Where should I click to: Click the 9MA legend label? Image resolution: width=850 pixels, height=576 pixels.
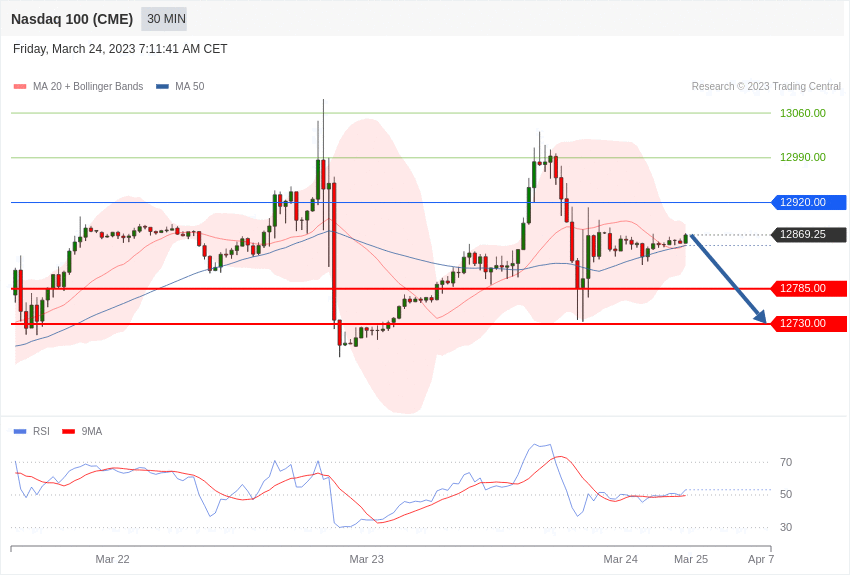pos(92,431)
